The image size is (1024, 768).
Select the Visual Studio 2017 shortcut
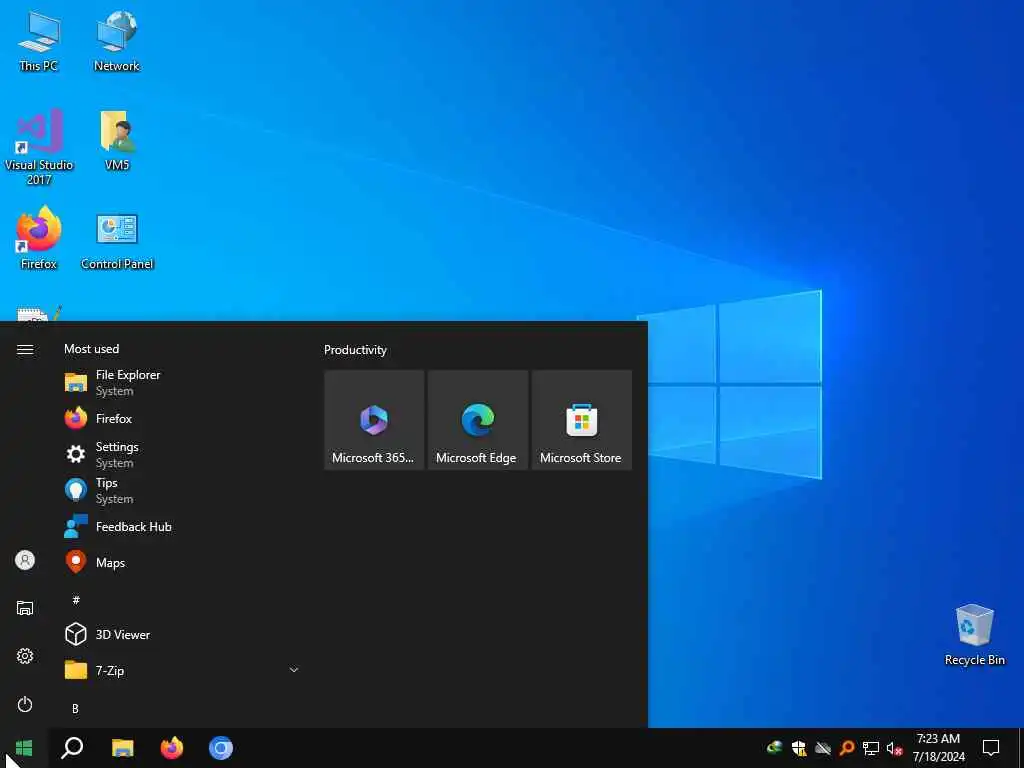click(x=39, y=147)
